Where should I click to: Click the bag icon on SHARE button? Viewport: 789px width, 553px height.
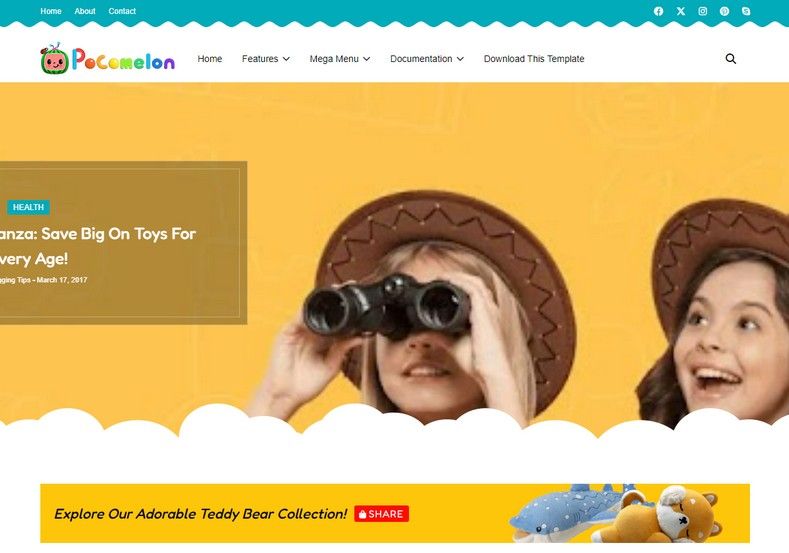point(362,514)
